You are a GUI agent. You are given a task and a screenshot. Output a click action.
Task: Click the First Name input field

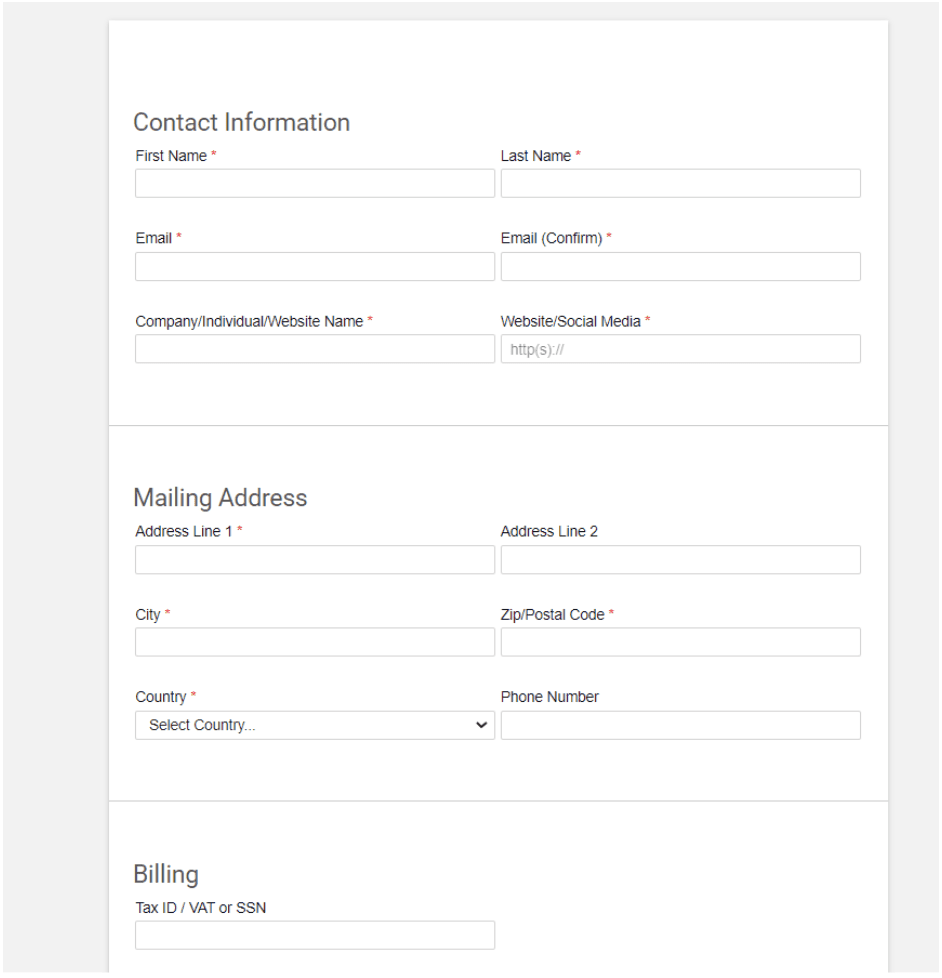pyautogui.click(x=314, y=183)
